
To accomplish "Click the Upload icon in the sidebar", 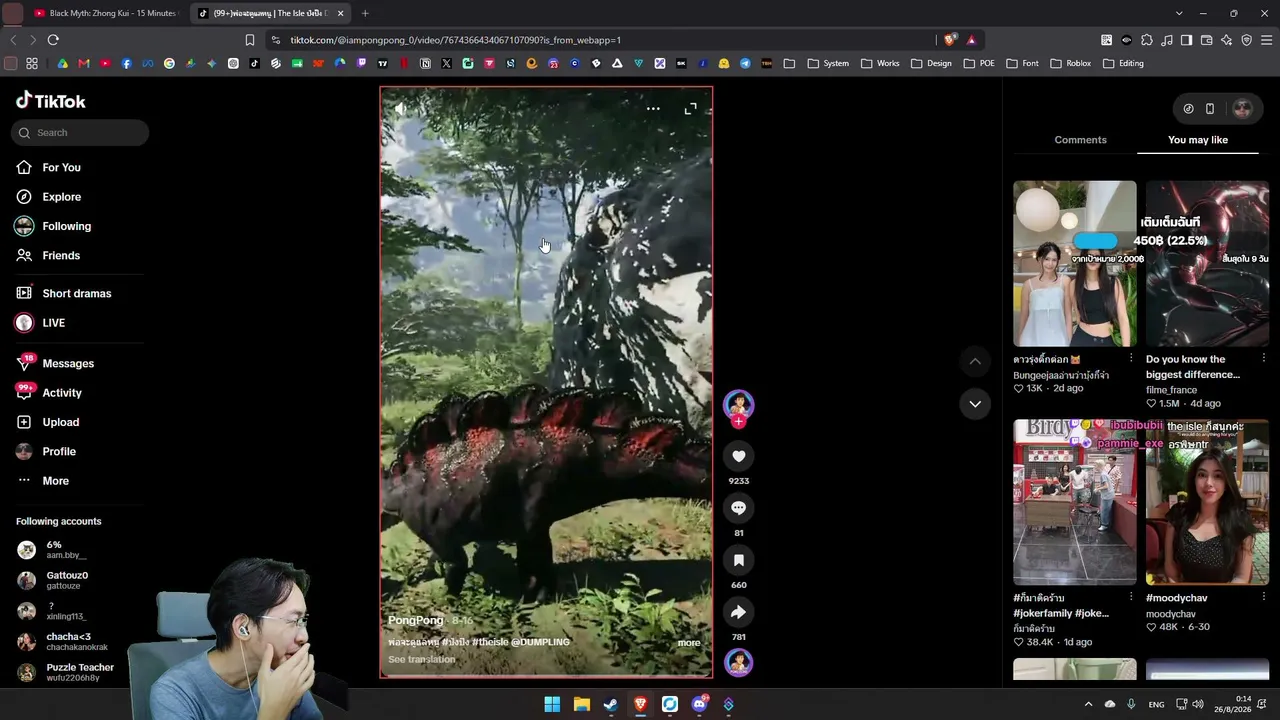I will [24, 422].
